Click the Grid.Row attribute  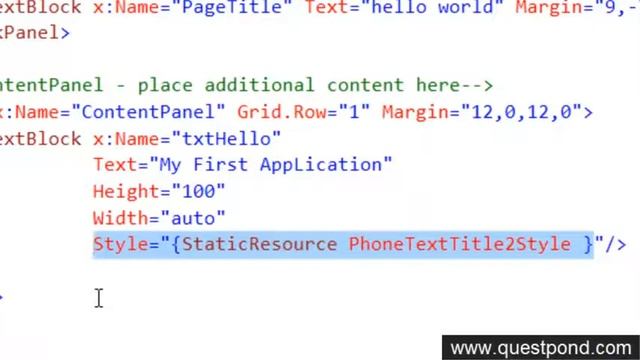[x=303, y=112]
